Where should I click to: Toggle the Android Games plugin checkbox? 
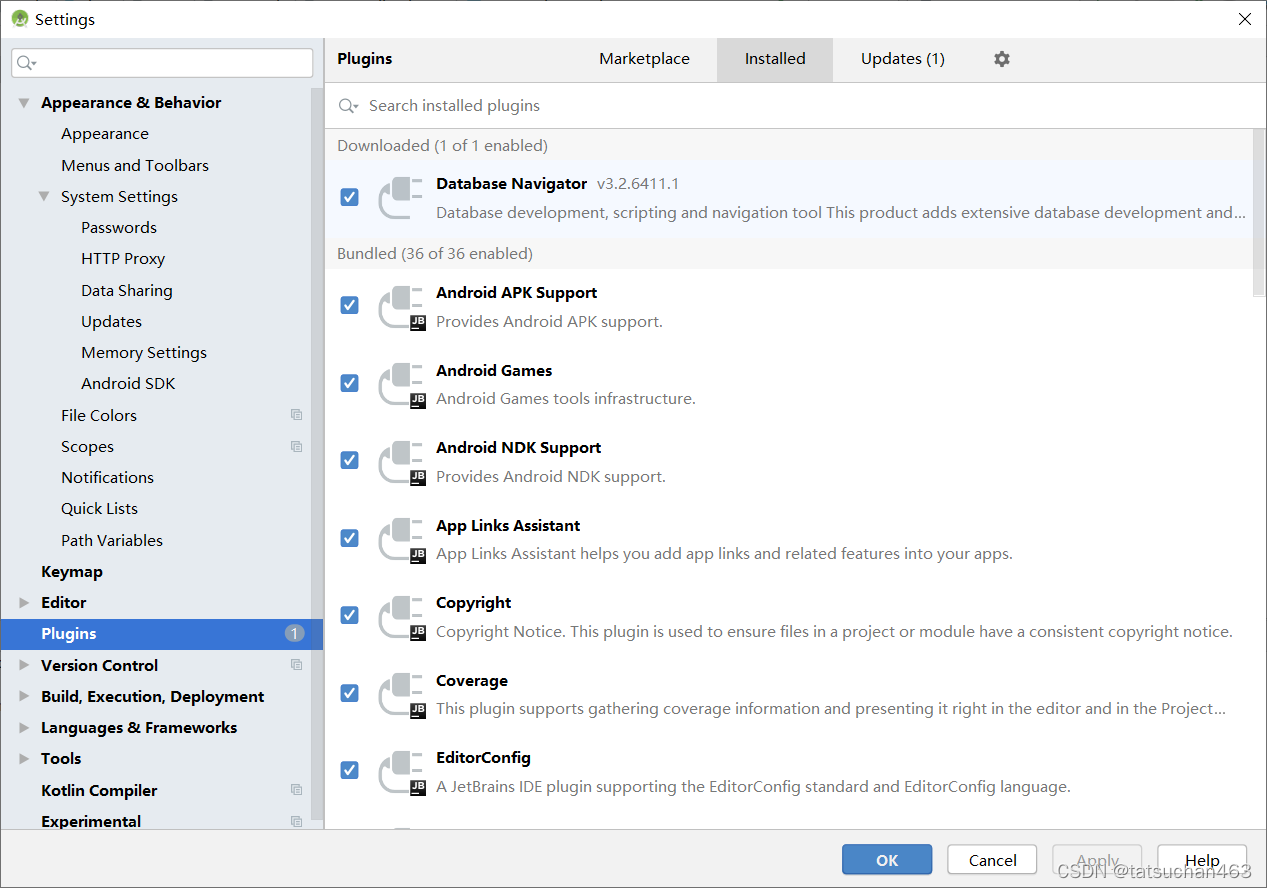tap(349, 383)
